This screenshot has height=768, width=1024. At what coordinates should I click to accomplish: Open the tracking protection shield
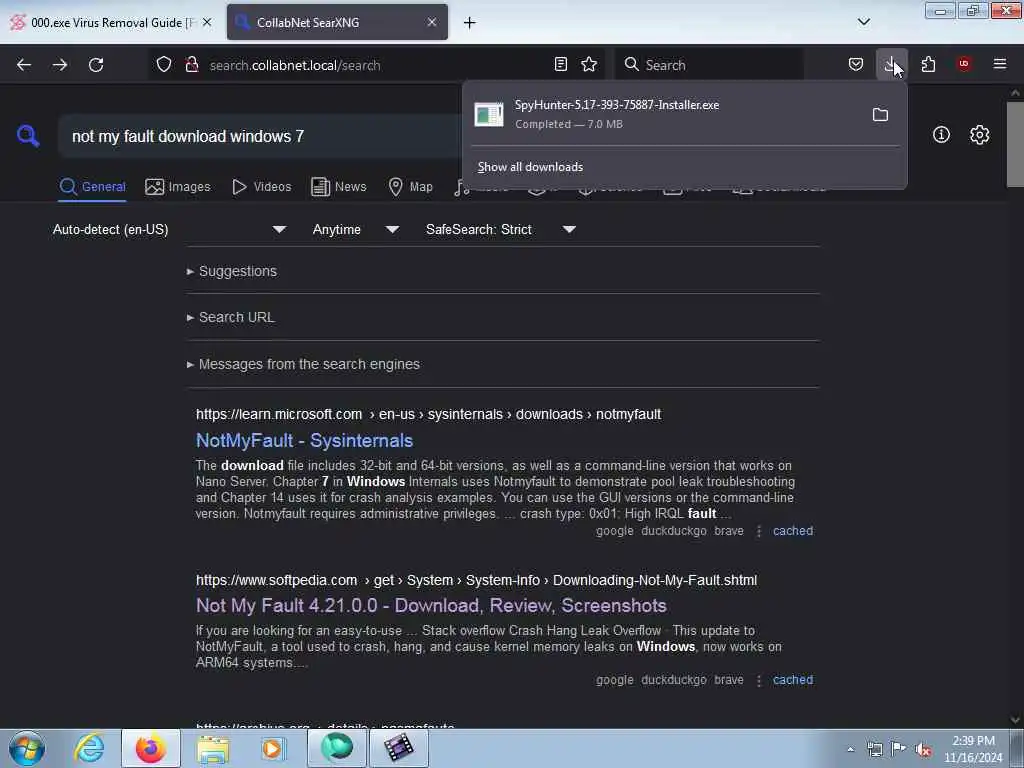click(164, 65)
